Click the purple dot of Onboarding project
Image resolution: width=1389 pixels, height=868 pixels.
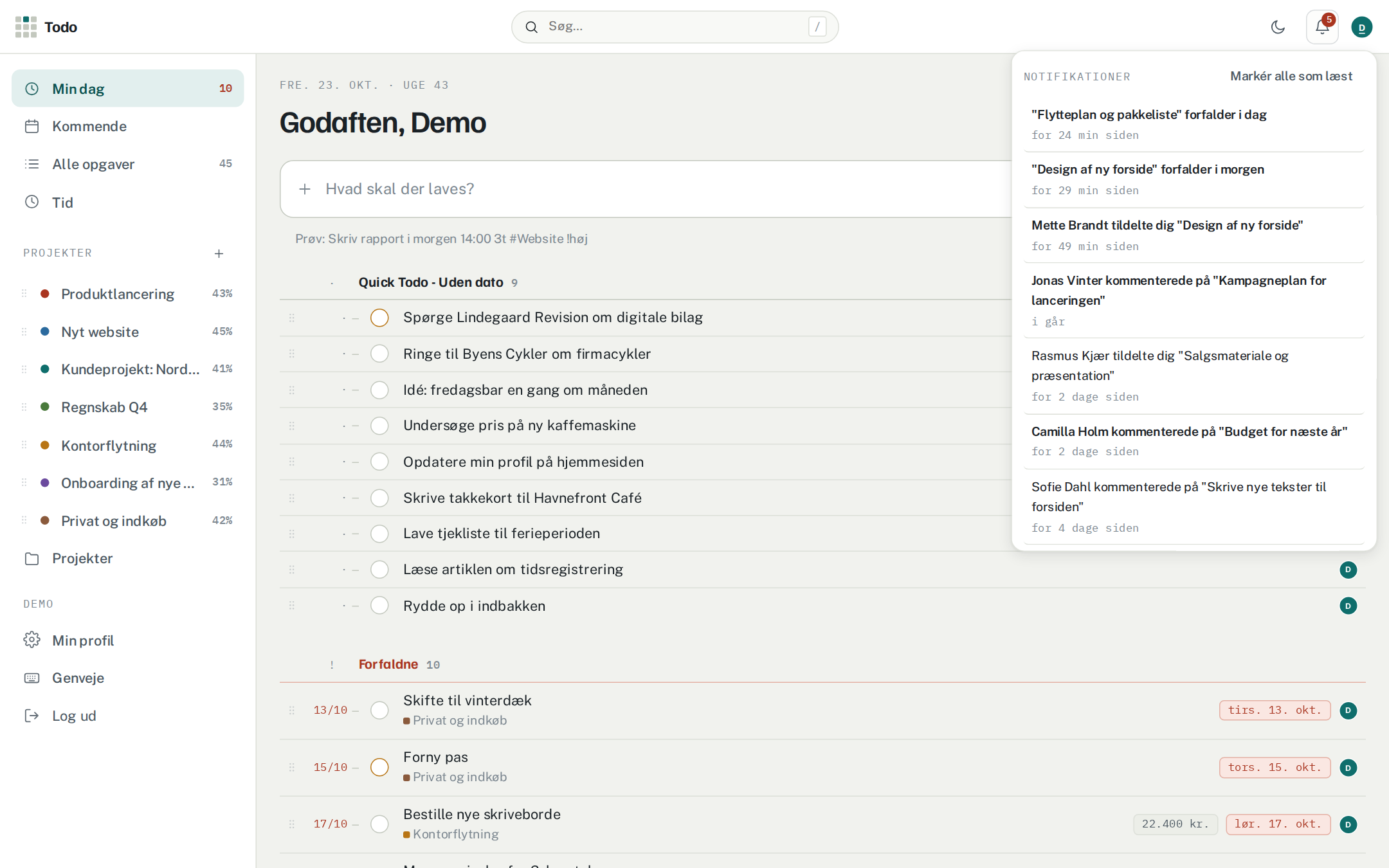pyautogui.click(x=45, y=483)
